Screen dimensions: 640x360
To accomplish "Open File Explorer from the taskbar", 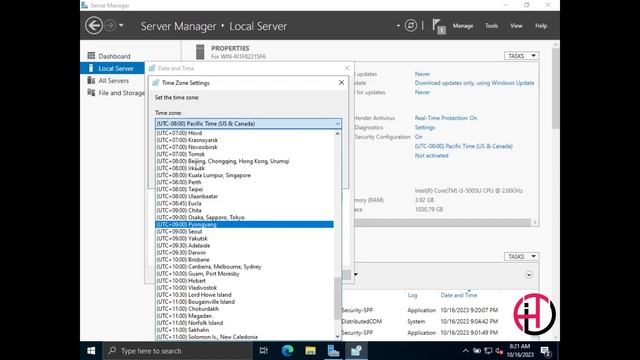I will coord(311,351).
